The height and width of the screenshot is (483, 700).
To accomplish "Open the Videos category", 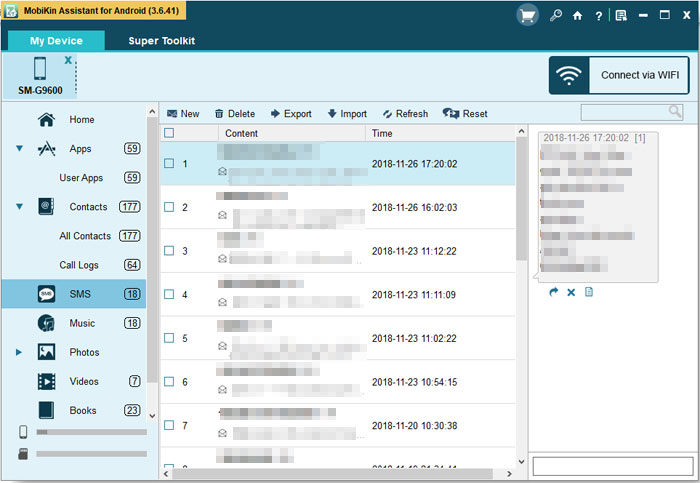I will 84,381.
